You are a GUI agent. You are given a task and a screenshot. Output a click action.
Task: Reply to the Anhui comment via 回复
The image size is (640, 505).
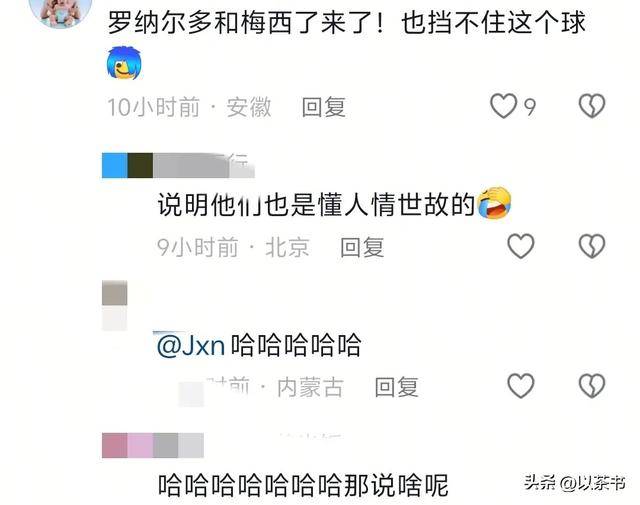point(324,107)
